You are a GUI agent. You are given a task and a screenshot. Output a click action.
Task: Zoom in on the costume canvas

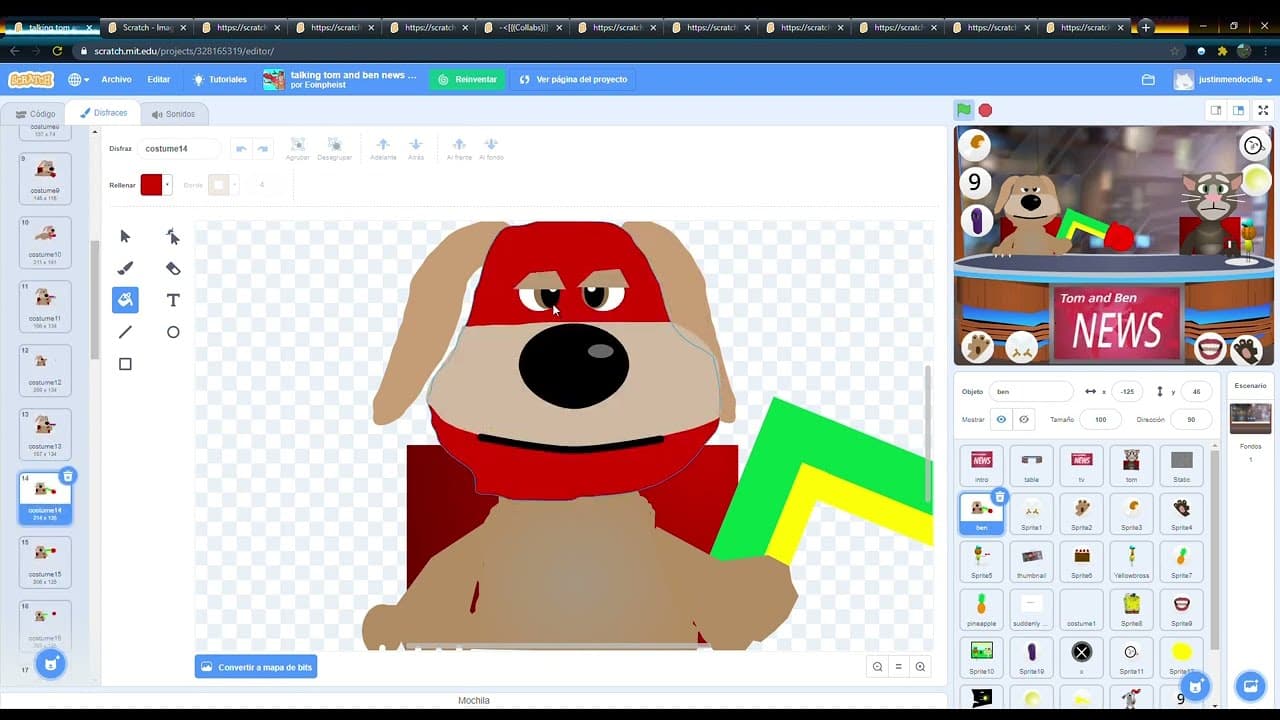[x=920, y=667]
